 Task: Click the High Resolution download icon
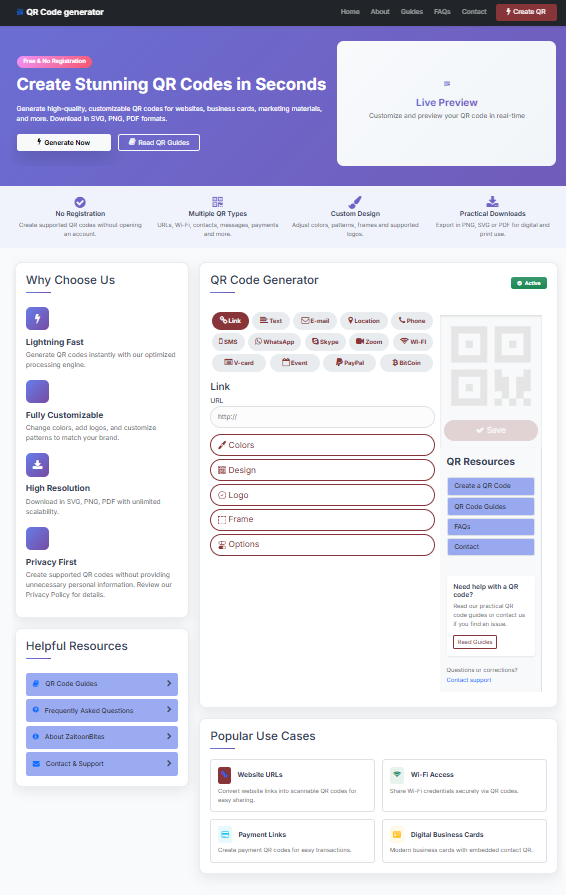click(37, 465)
